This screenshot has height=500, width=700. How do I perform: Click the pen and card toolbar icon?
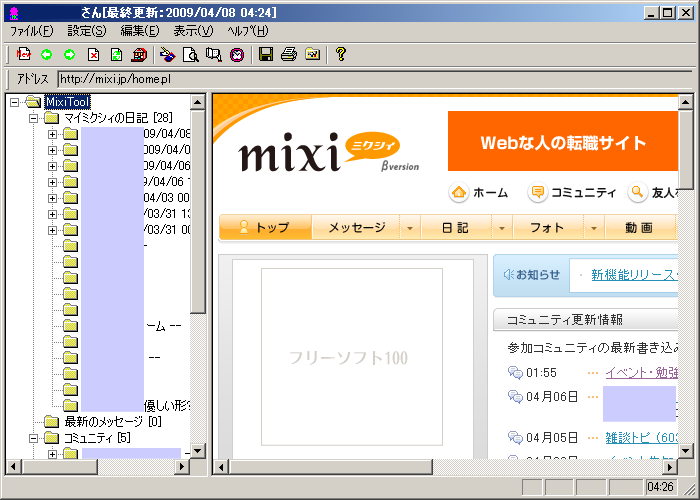coord(167,54)
